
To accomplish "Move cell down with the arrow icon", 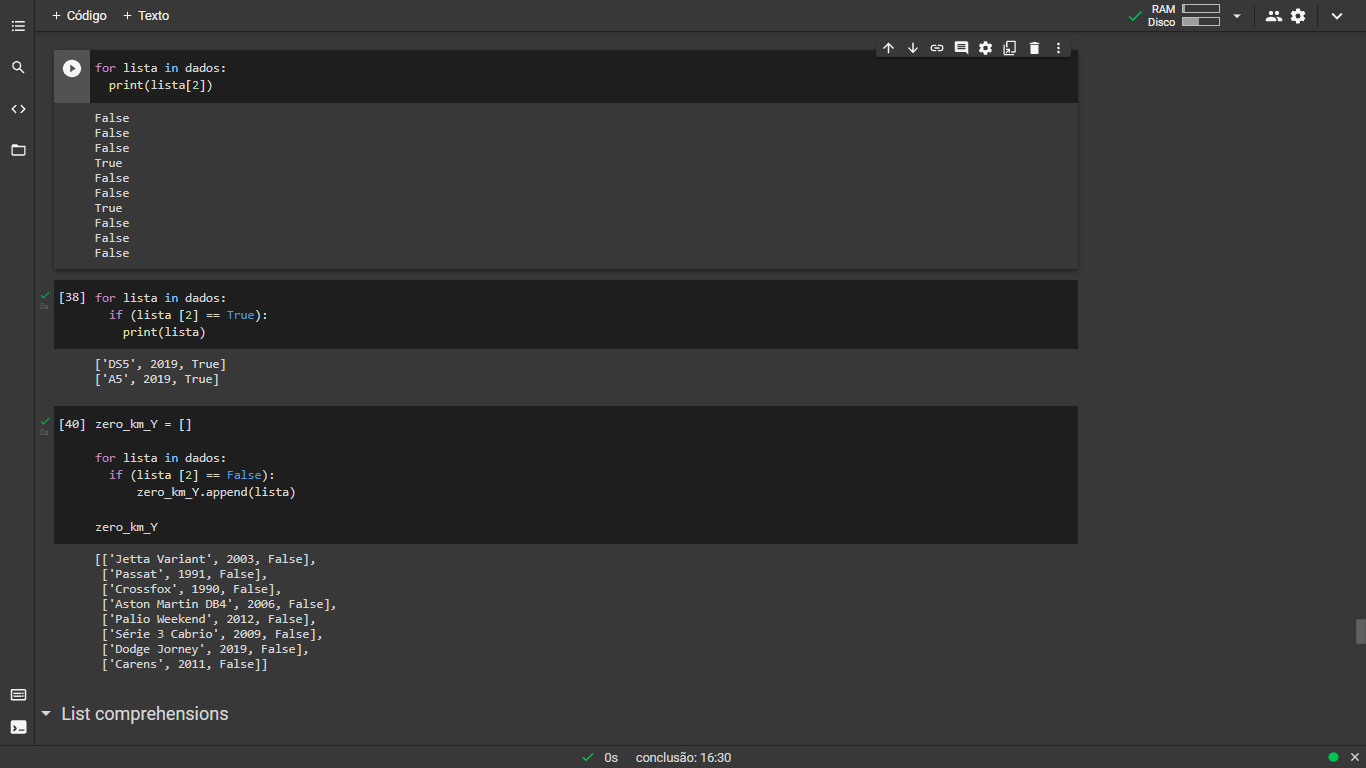I will click(x=913, y=48).
